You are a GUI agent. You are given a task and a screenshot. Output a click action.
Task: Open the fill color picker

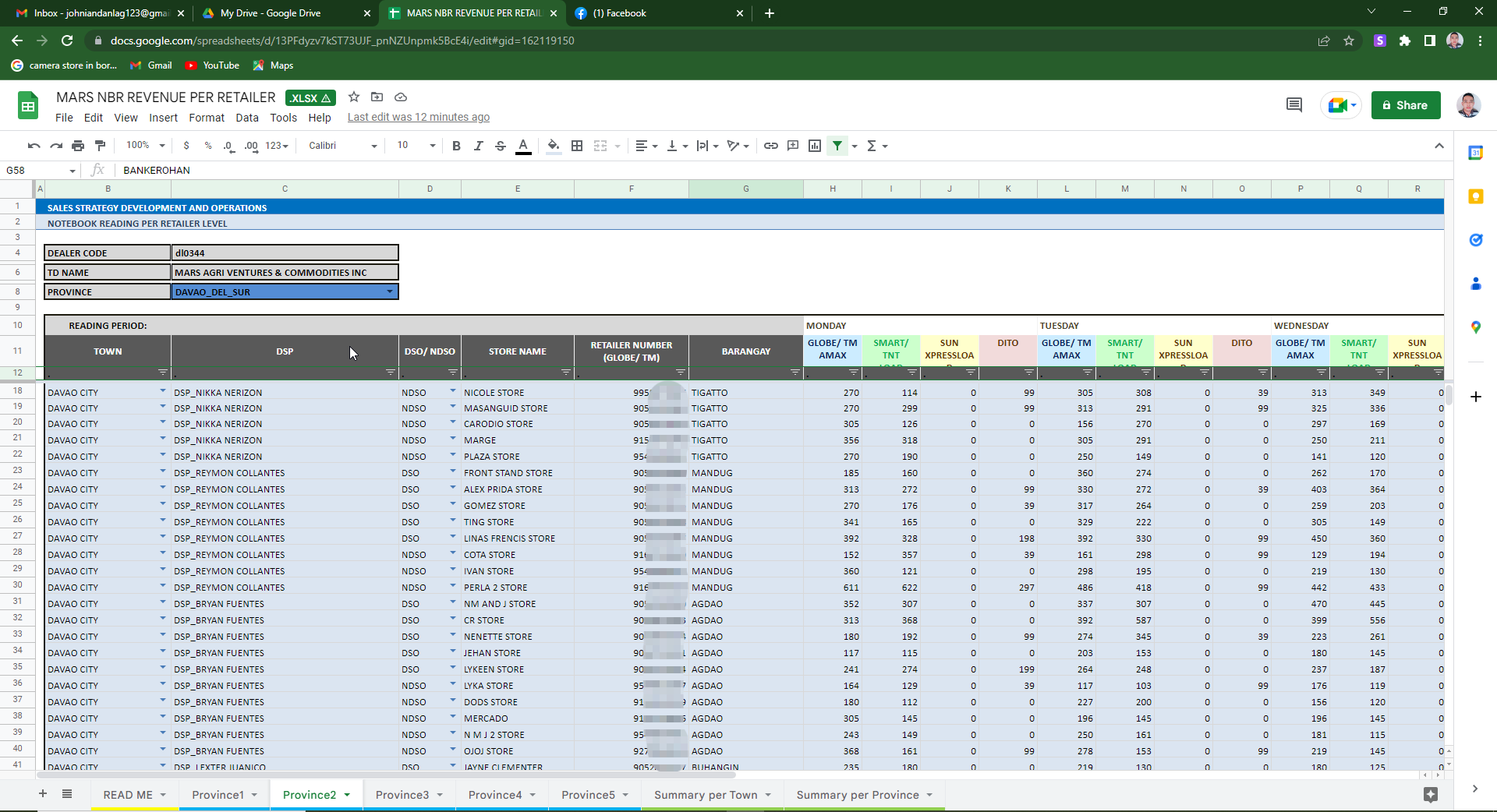553,146
